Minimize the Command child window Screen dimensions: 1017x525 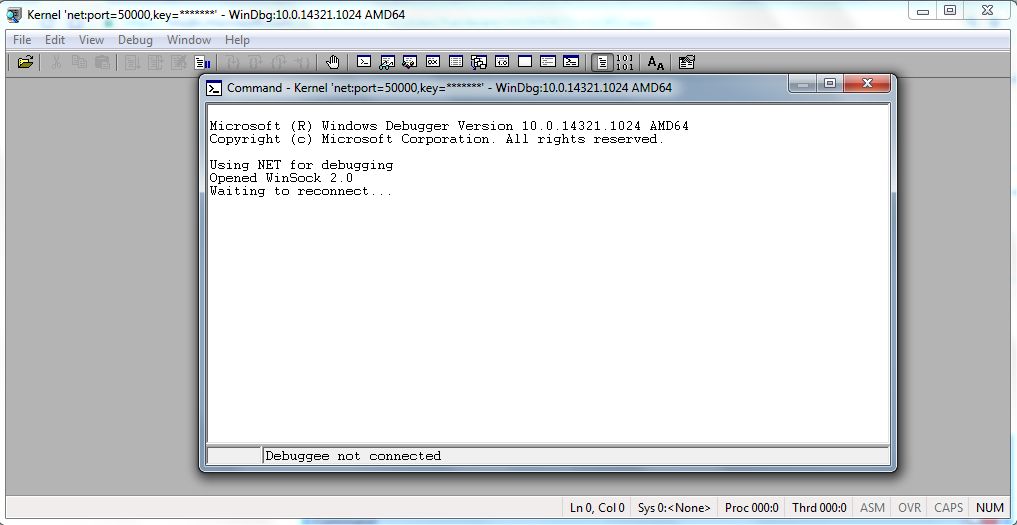[x=804, y=84]
